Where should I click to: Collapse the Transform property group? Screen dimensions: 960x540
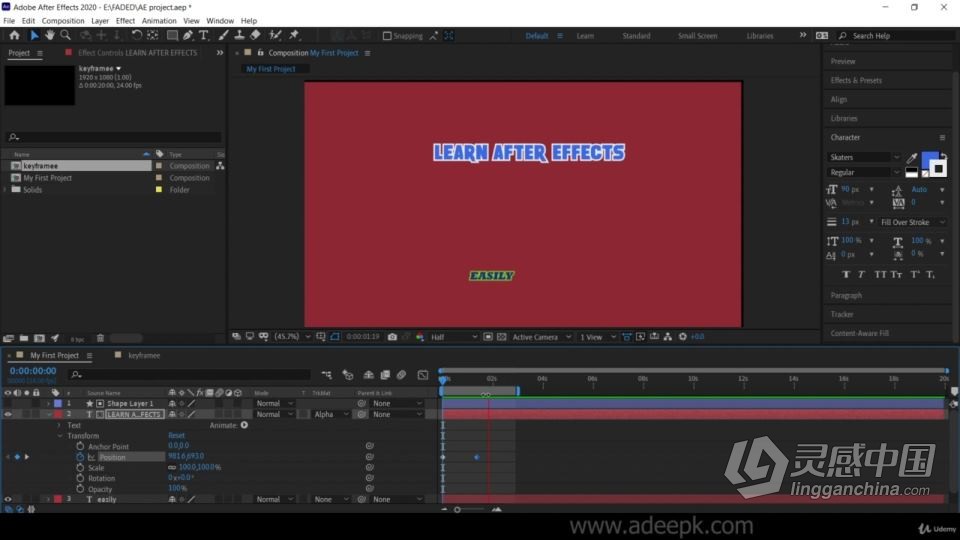coord(60,436)
